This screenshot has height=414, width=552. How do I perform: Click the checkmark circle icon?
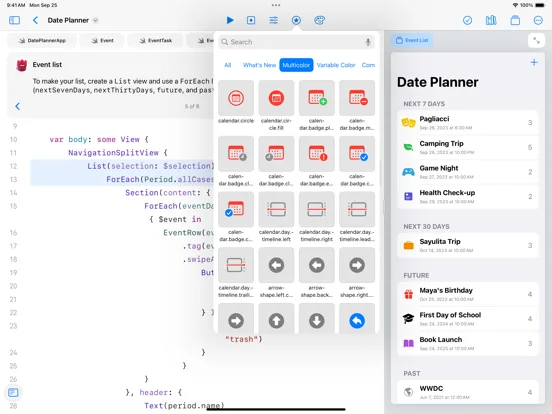pos(468,20)
